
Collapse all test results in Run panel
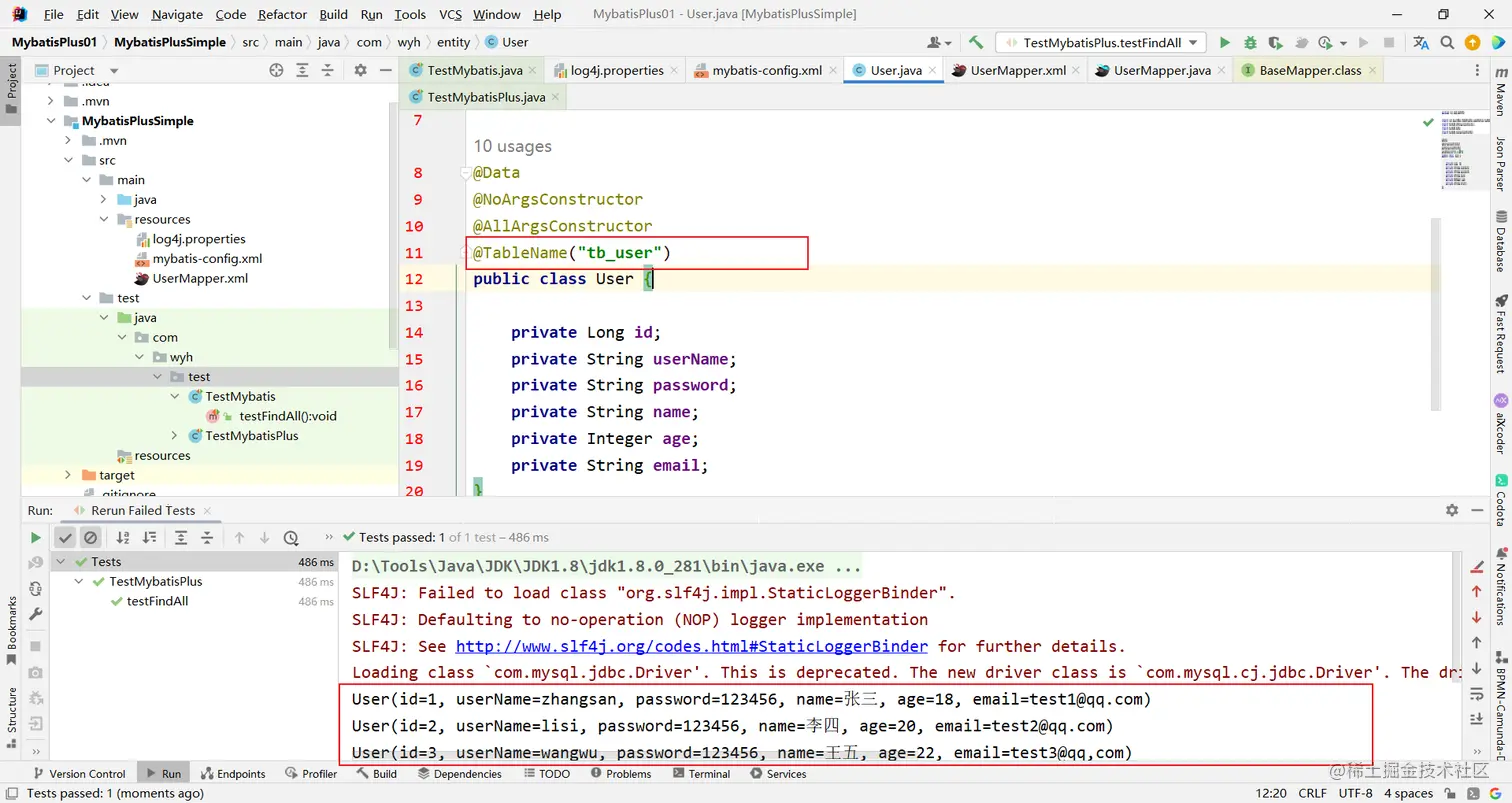[207, 537]
